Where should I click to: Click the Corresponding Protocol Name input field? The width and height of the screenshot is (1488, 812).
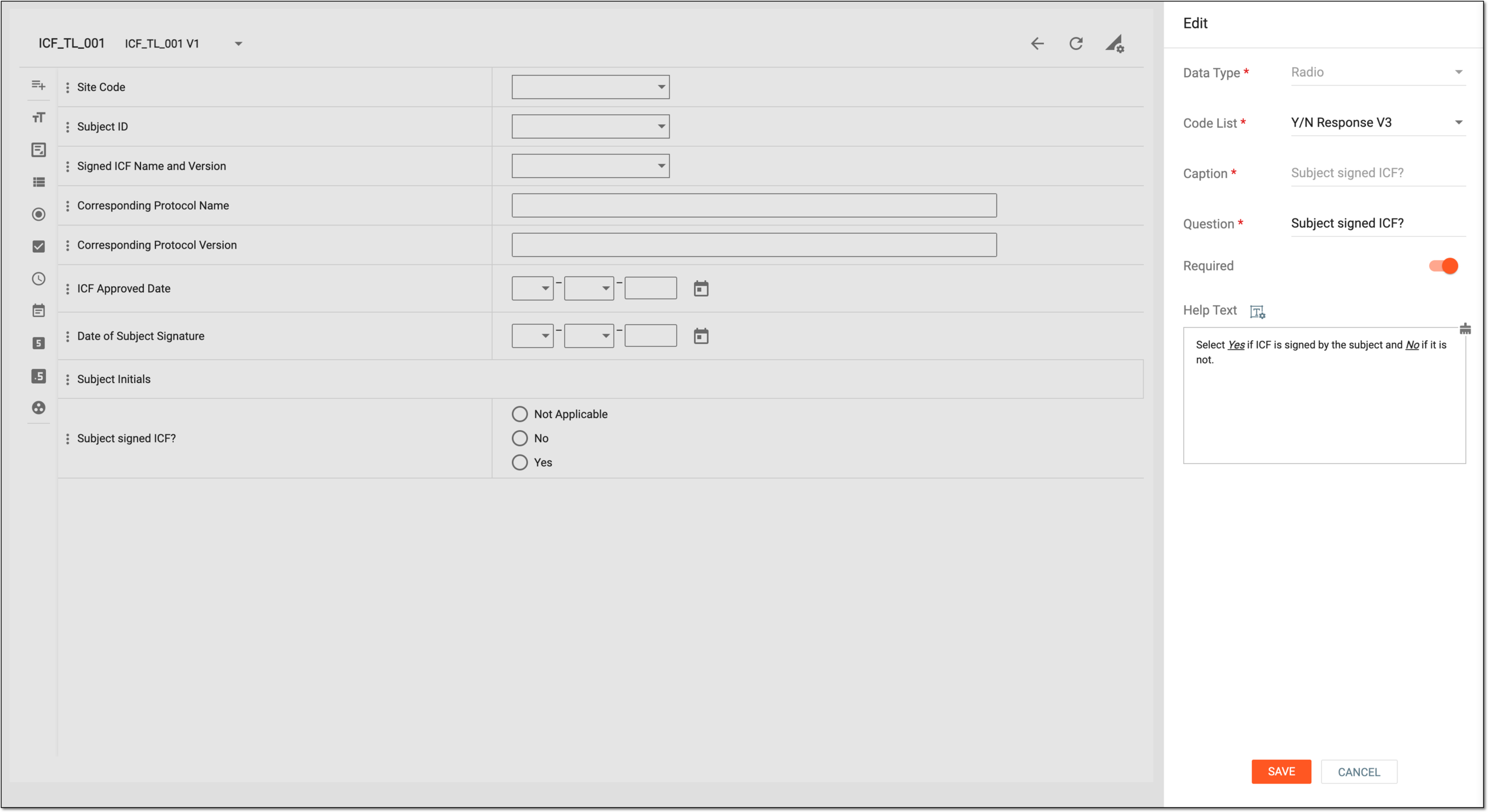(x=754, y=205)
